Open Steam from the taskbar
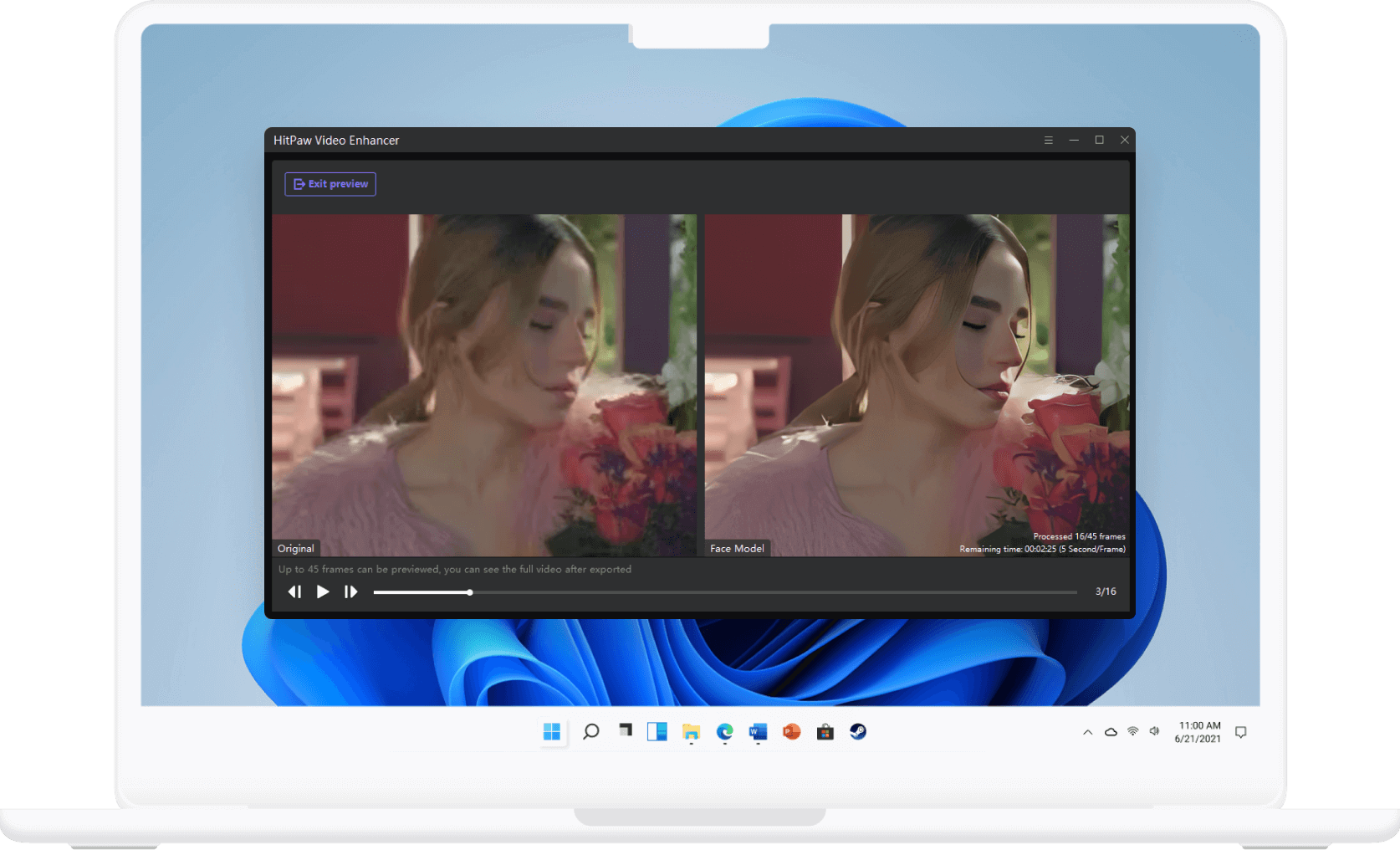1400x850 pixels. coord(858,732)
